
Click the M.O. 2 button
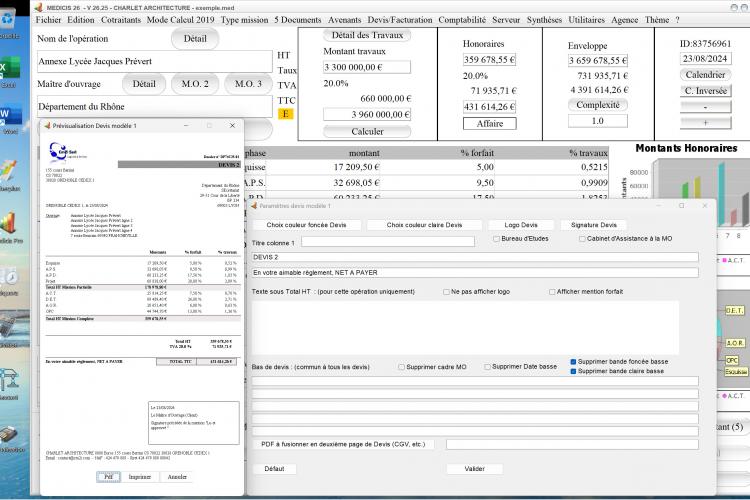(x=195, y=84)
